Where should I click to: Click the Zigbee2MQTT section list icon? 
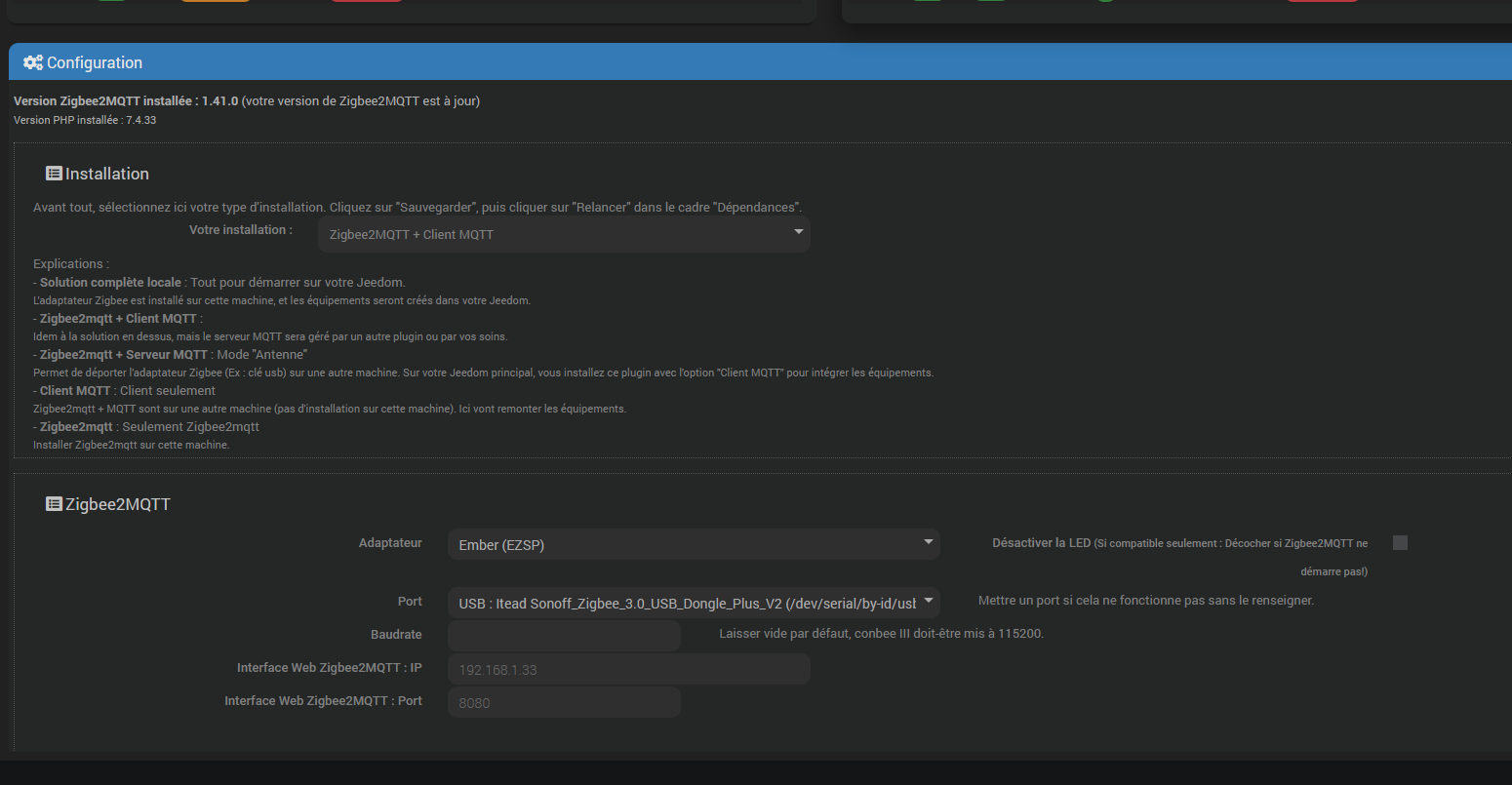pos(54,504)
